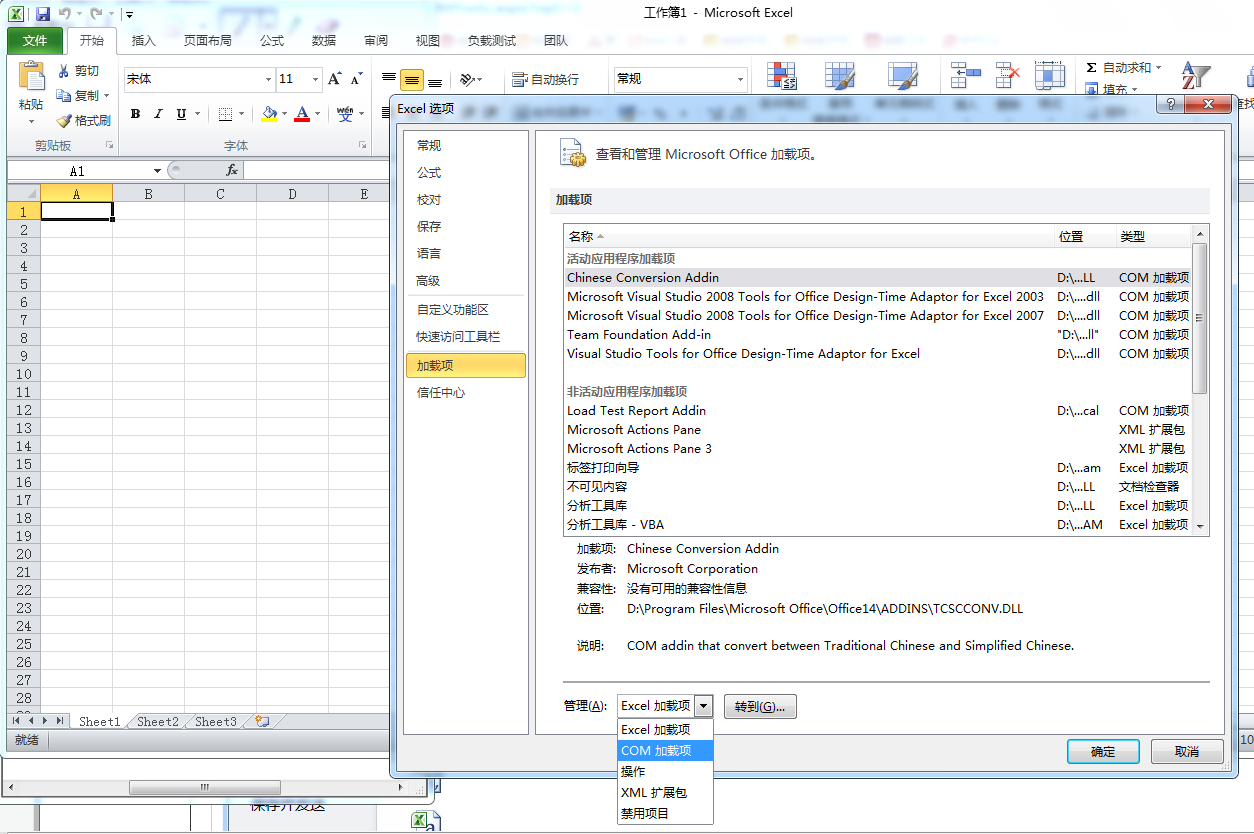Click the Save icon in quick access toolbar

click(x=43, y=15)
